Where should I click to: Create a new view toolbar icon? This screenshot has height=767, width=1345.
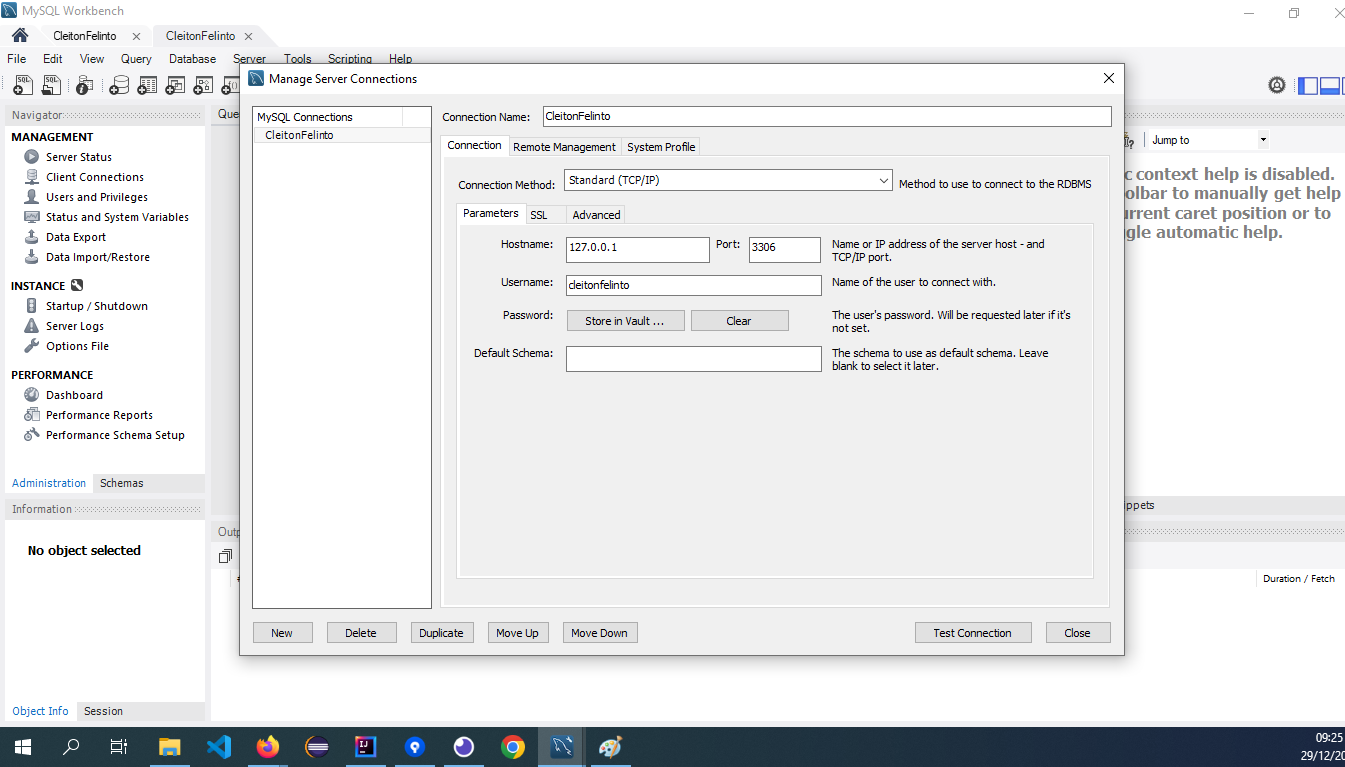pyautogui.click(x=174, y=86)
